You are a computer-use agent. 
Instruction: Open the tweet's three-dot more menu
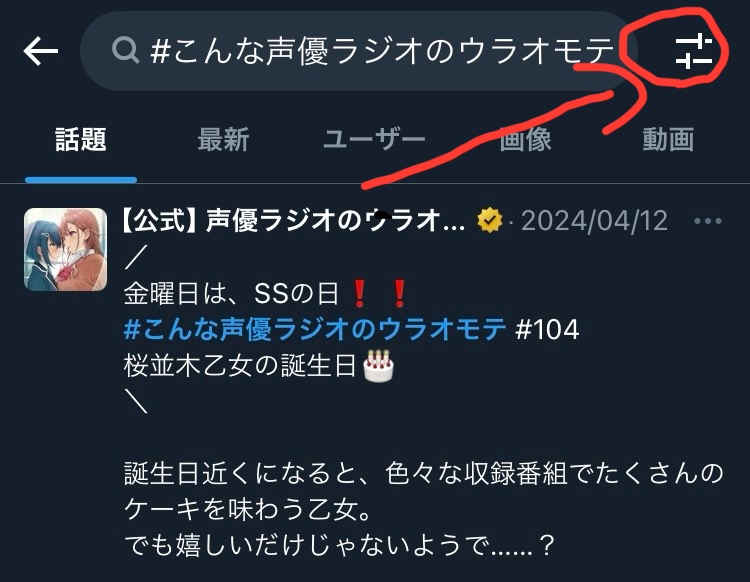[x=707, y=221]
